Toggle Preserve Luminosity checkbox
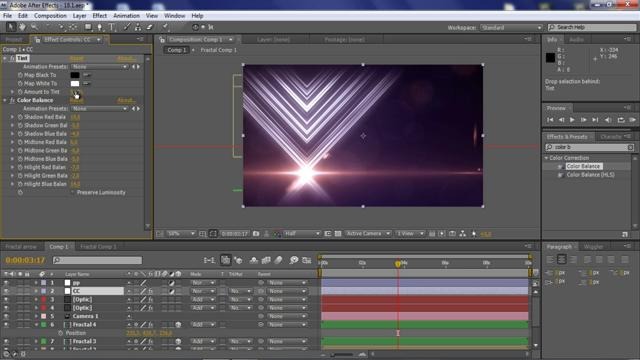The height and width of the screenshot is (360, 640). pyautogui.click(x=73, y=192)
